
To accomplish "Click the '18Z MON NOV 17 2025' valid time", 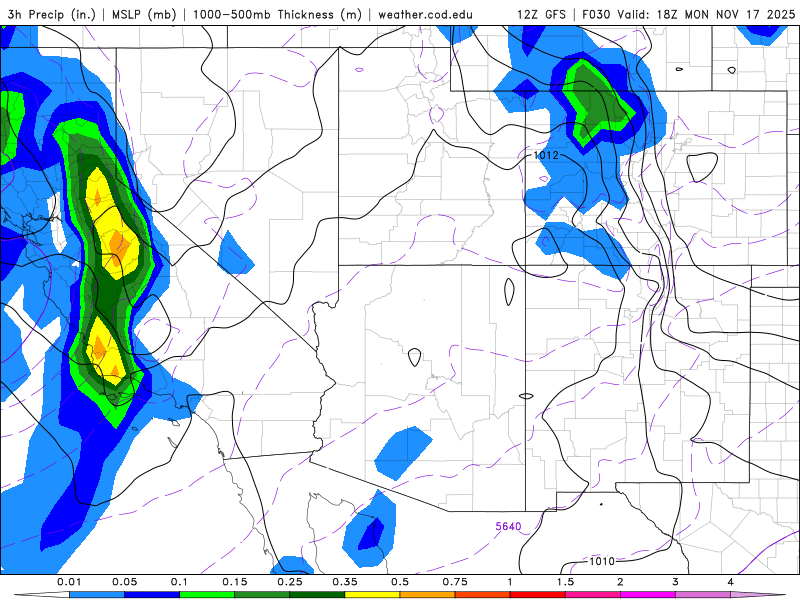I will tap(726, 14).
